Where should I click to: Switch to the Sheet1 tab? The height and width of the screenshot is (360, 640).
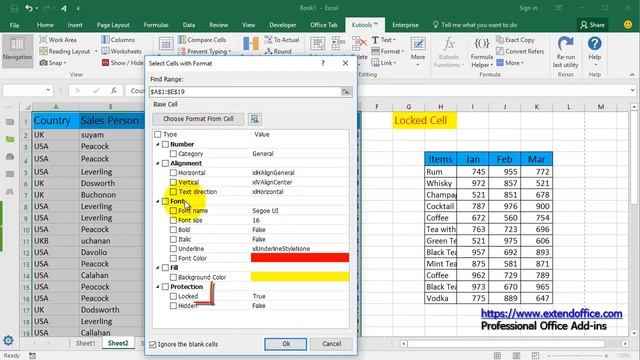tap(85, 343)
